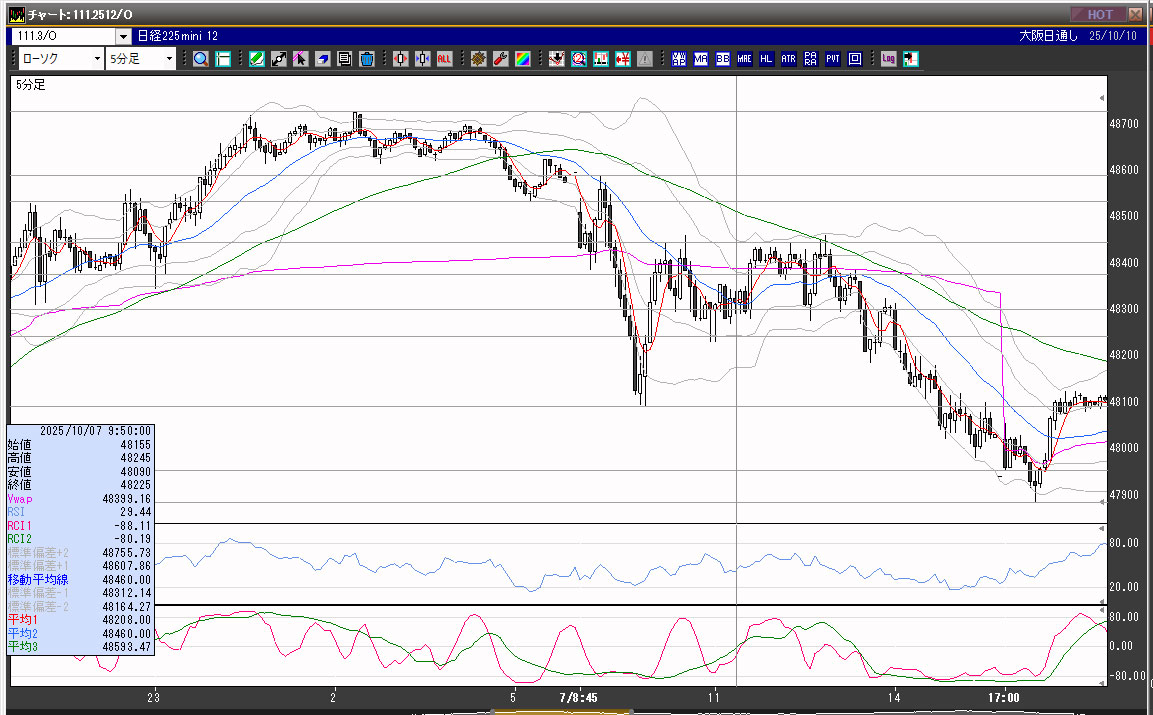
Task: Toggle the MA moving average indicator
Action: (700, 59)
